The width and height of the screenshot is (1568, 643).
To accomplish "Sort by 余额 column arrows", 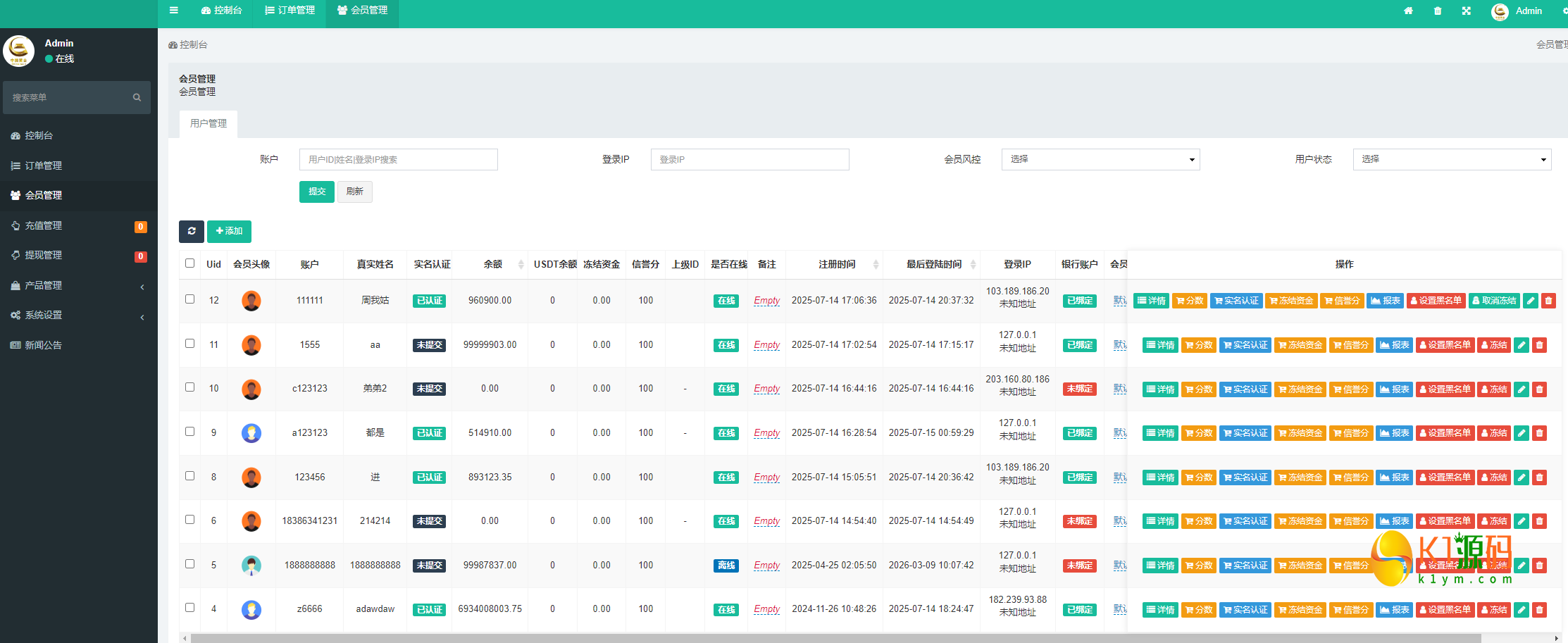I will (521, 265).
